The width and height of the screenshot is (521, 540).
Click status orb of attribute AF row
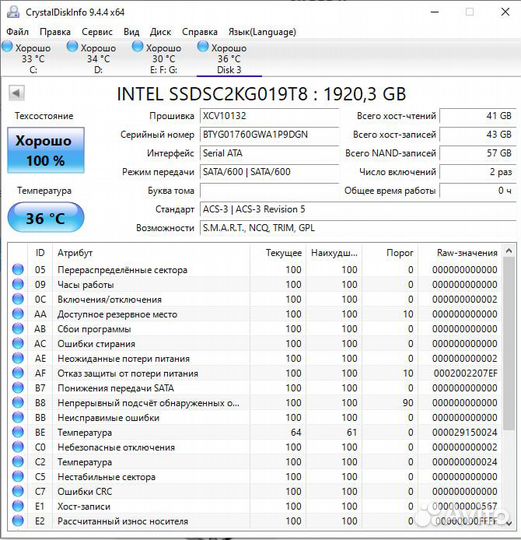coord(18,373)
